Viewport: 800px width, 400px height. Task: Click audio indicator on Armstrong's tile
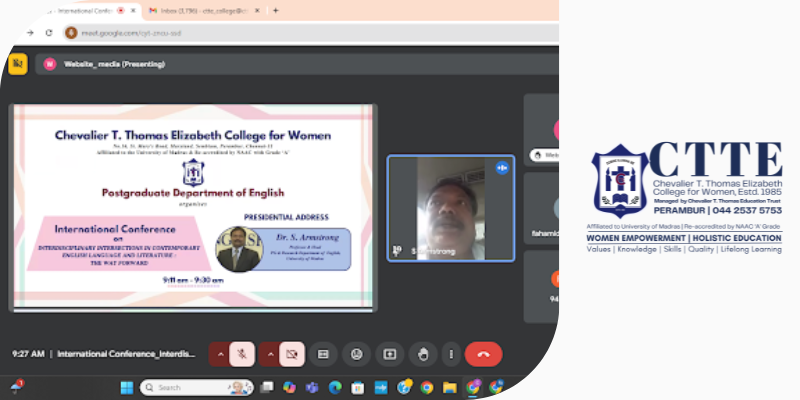502,167
